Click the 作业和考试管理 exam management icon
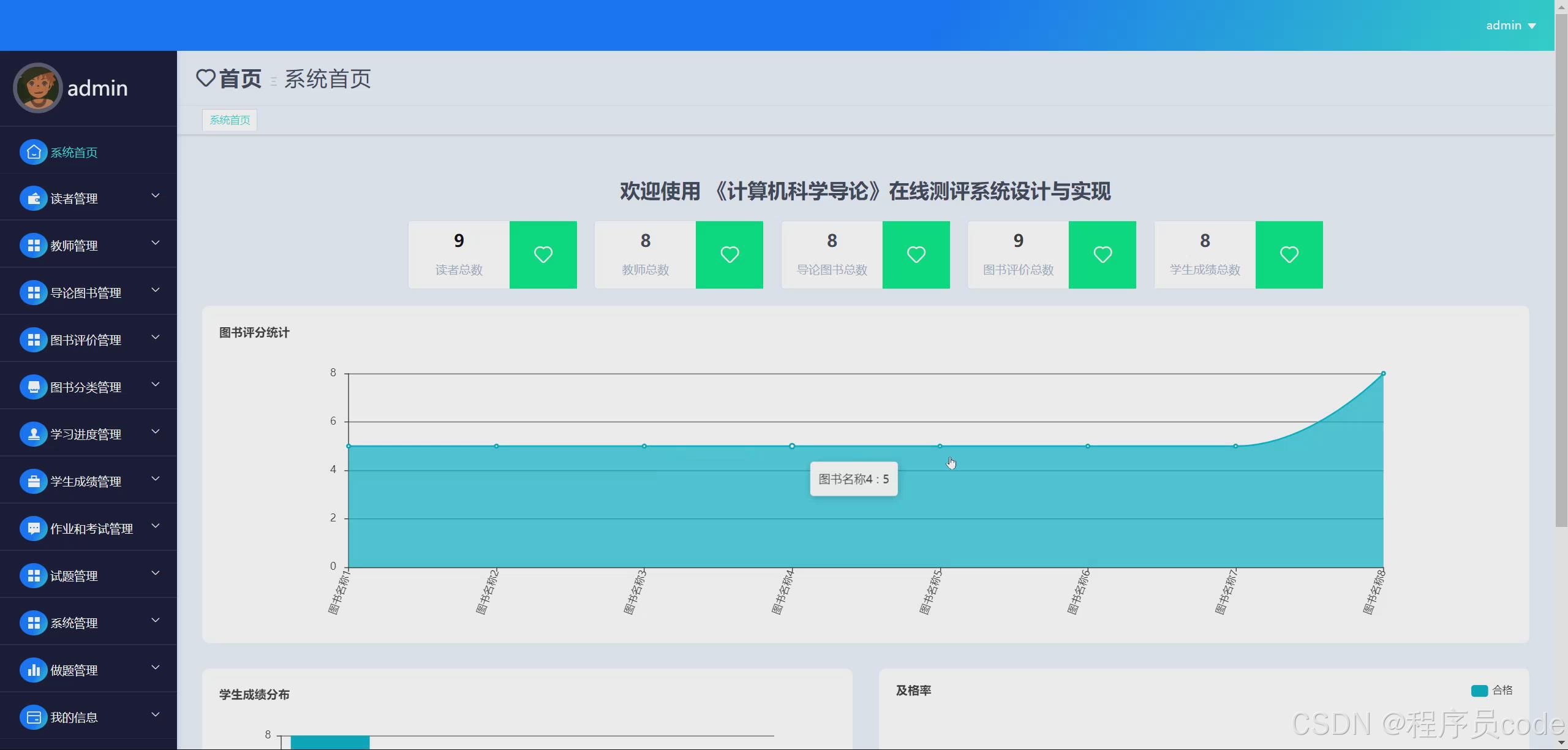 point(34,528)
